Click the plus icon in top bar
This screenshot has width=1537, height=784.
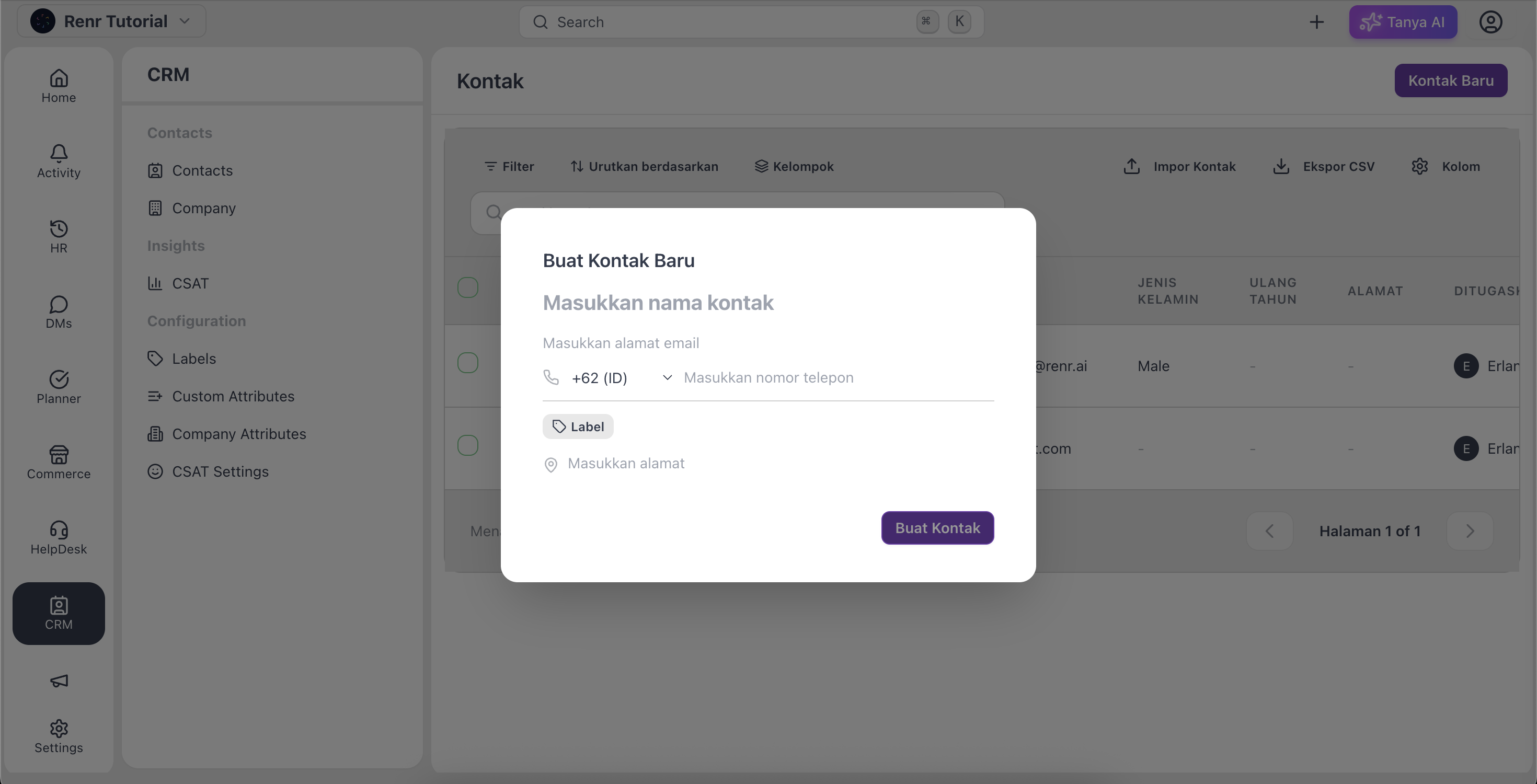point(1316,22)
